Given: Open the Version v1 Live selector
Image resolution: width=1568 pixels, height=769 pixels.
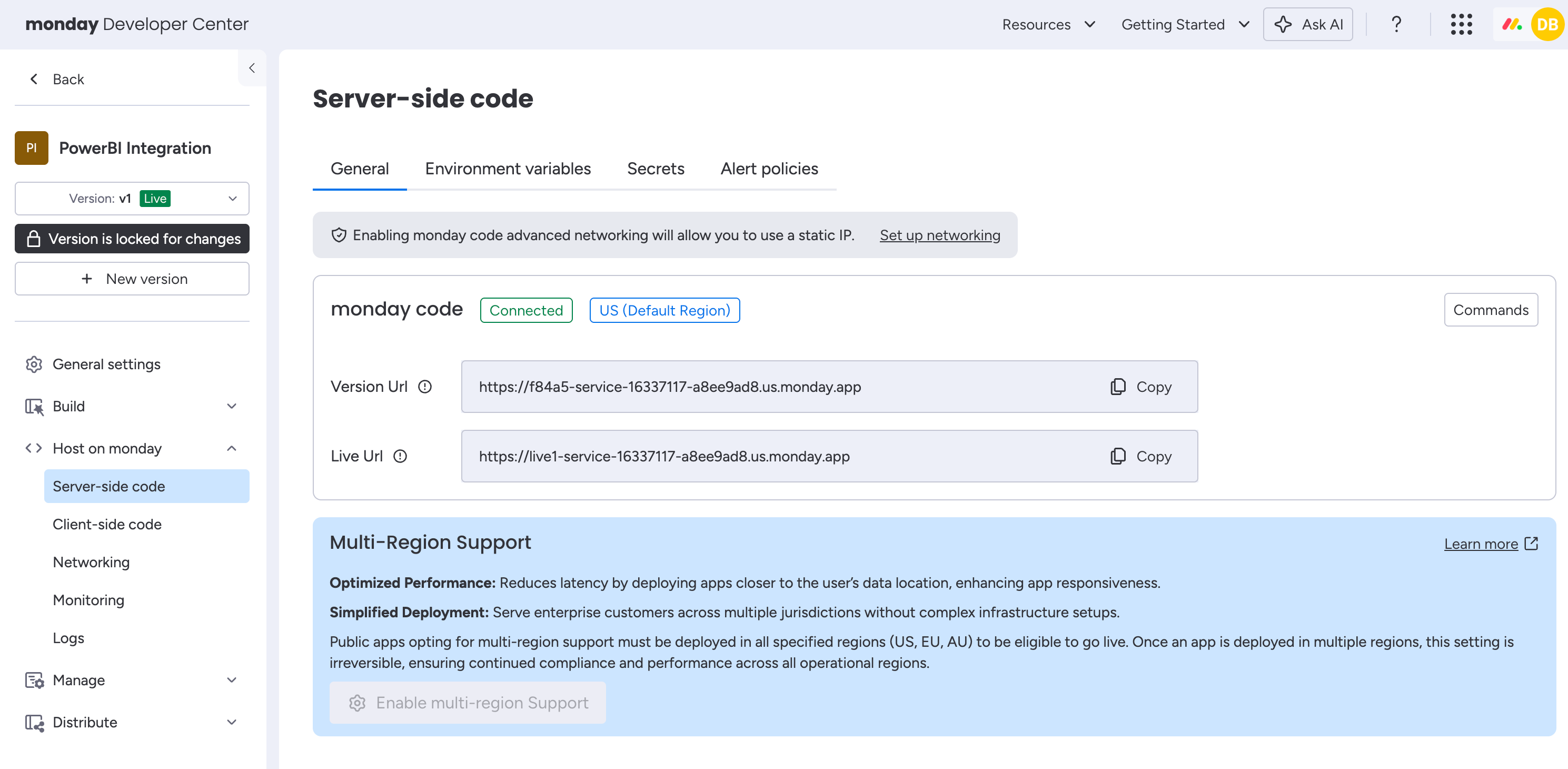Looking at the screenshot, I should [132, 199].
